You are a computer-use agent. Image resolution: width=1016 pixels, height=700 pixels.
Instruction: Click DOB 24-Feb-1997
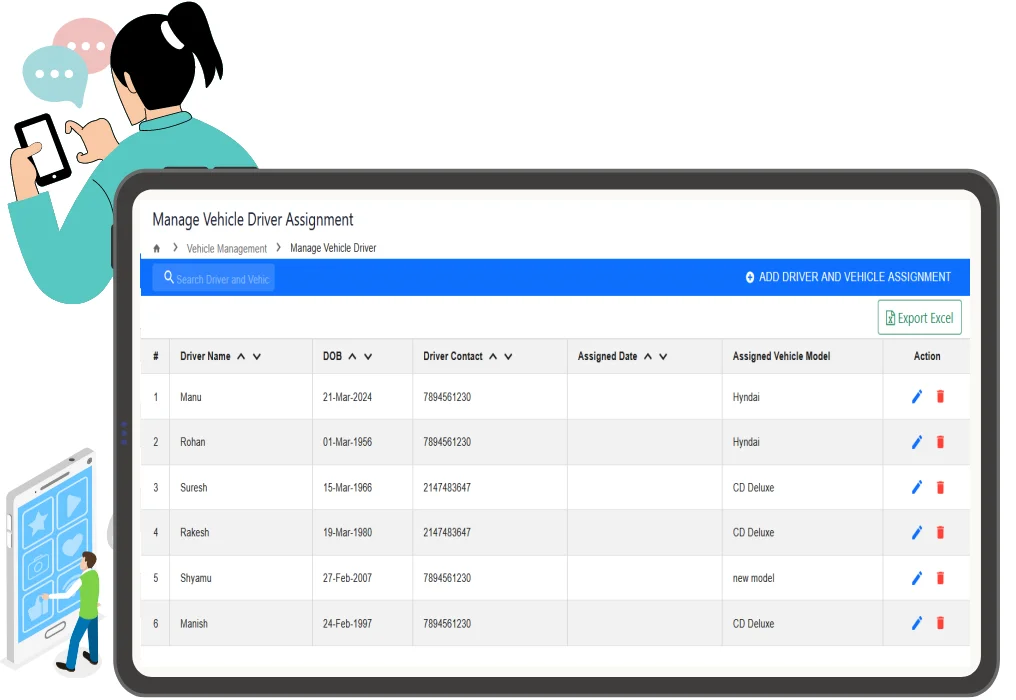[347, 624]
